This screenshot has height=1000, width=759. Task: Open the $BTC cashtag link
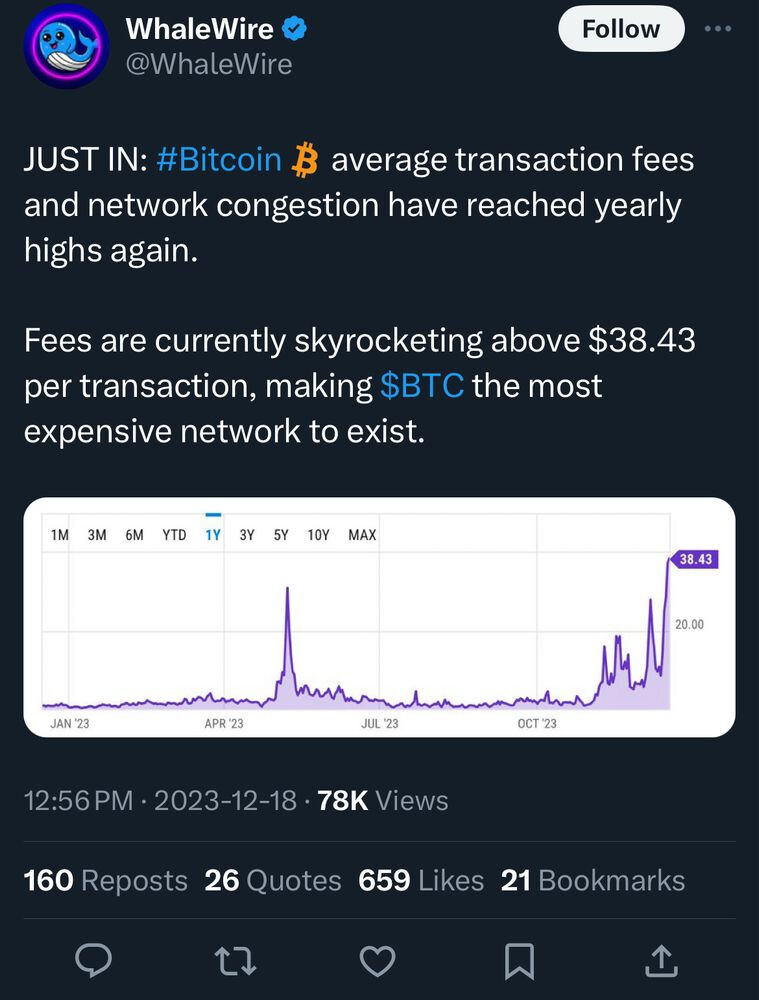tap(422, 386)
